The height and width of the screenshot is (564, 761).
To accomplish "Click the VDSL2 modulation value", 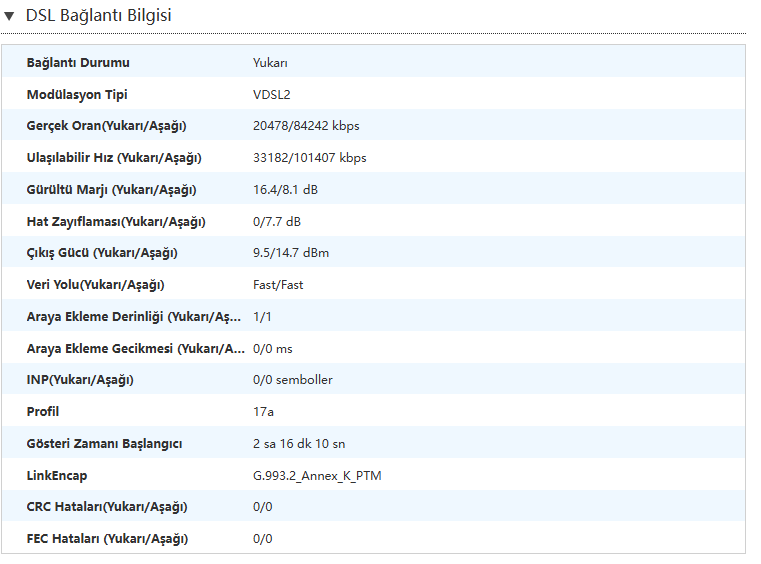I will pyautogui.click(x=272, y=94).
